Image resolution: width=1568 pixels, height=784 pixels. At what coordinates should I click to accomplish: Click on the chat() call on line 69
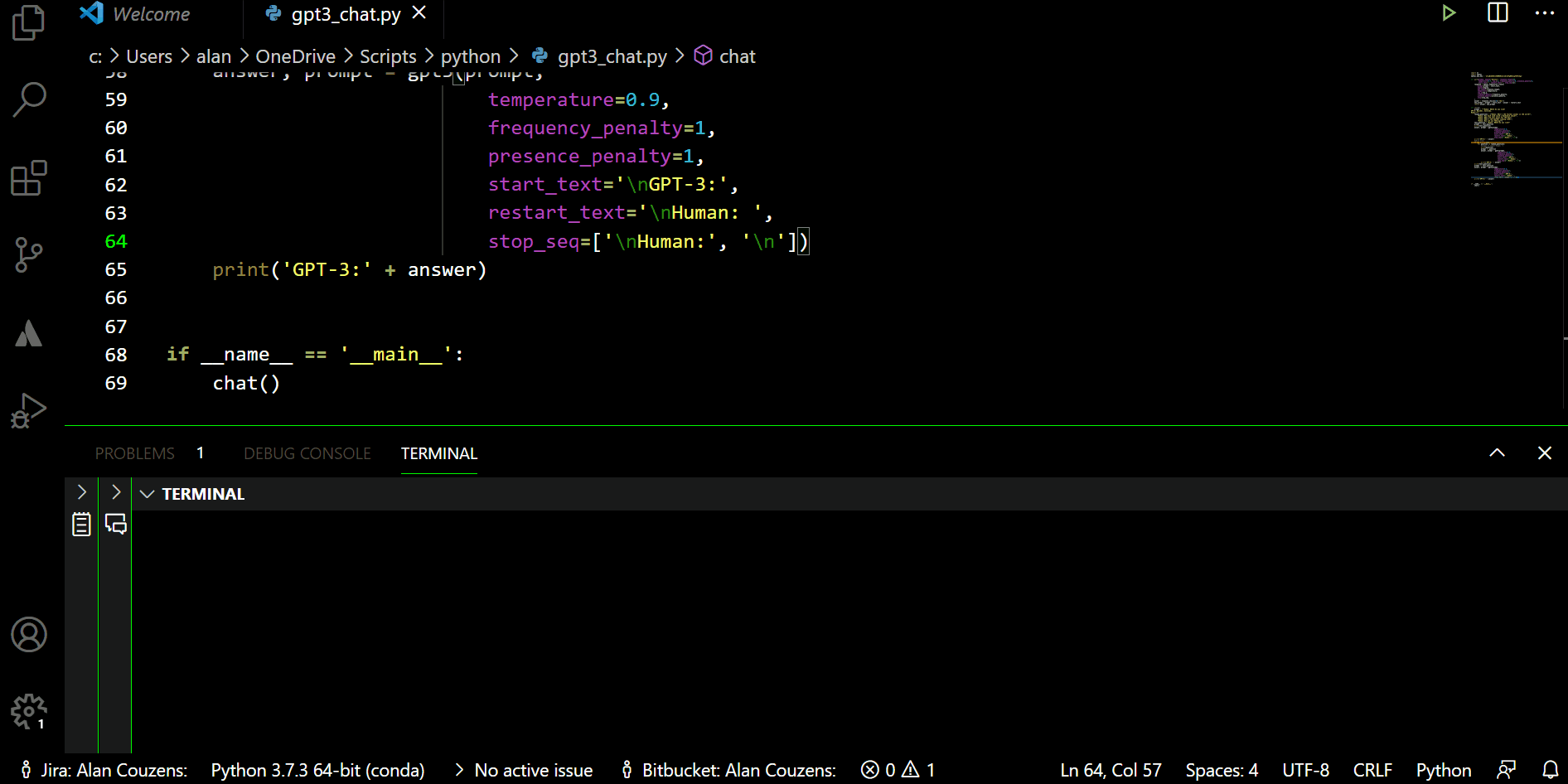pyautogui.click(x=246, y=383)
